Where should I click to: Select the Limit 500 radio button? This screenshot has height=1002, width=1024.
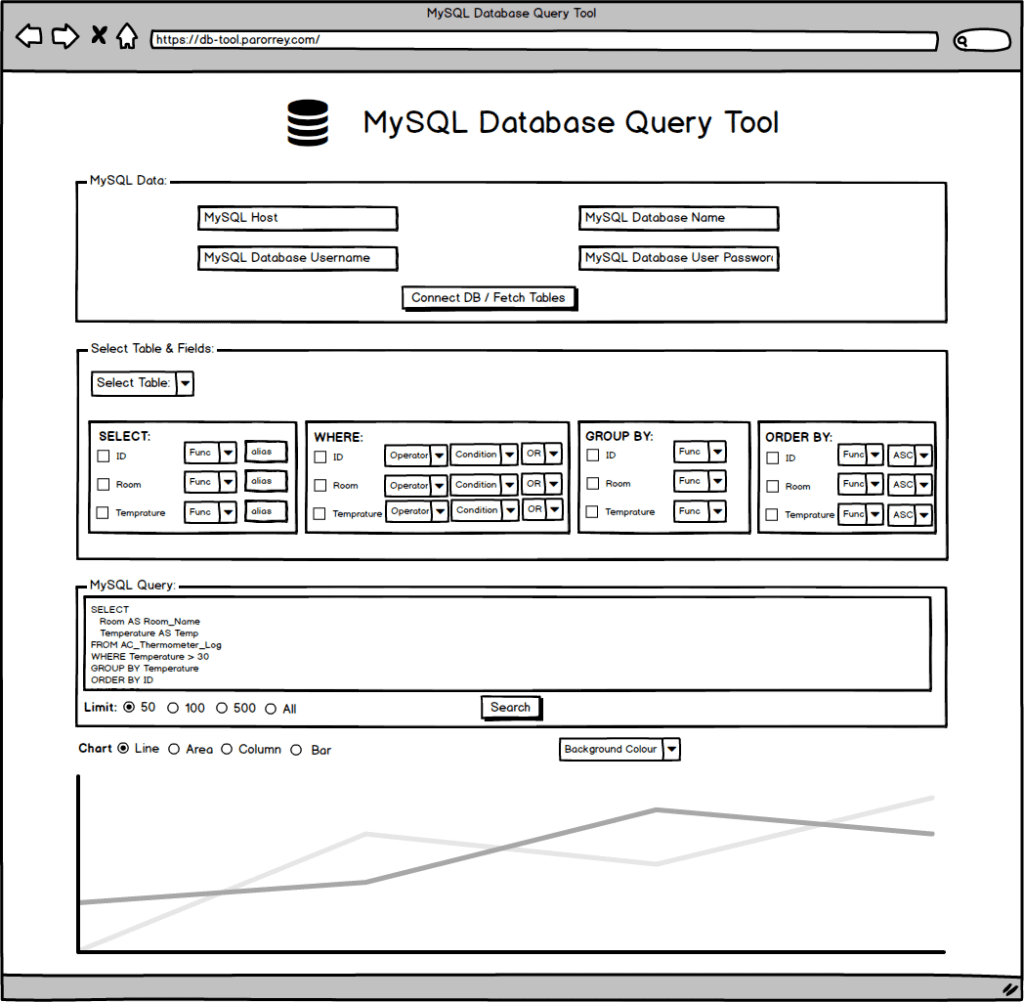[x=222, y=709]
